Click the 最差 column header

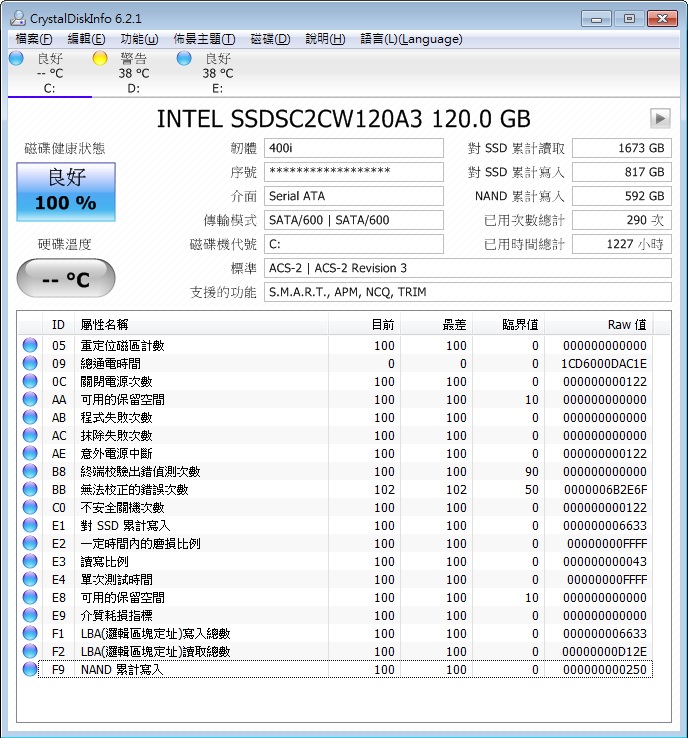[436, 324]
